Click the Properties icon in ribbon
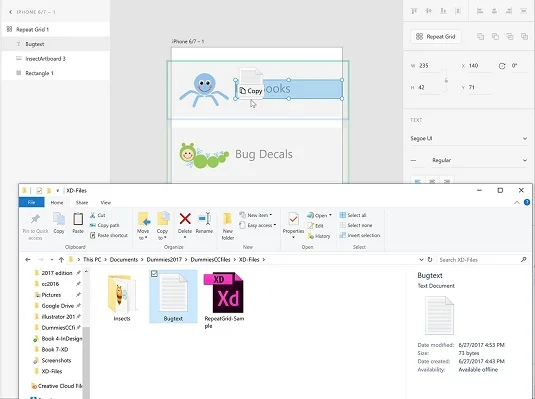 click(x=293, y=219)
